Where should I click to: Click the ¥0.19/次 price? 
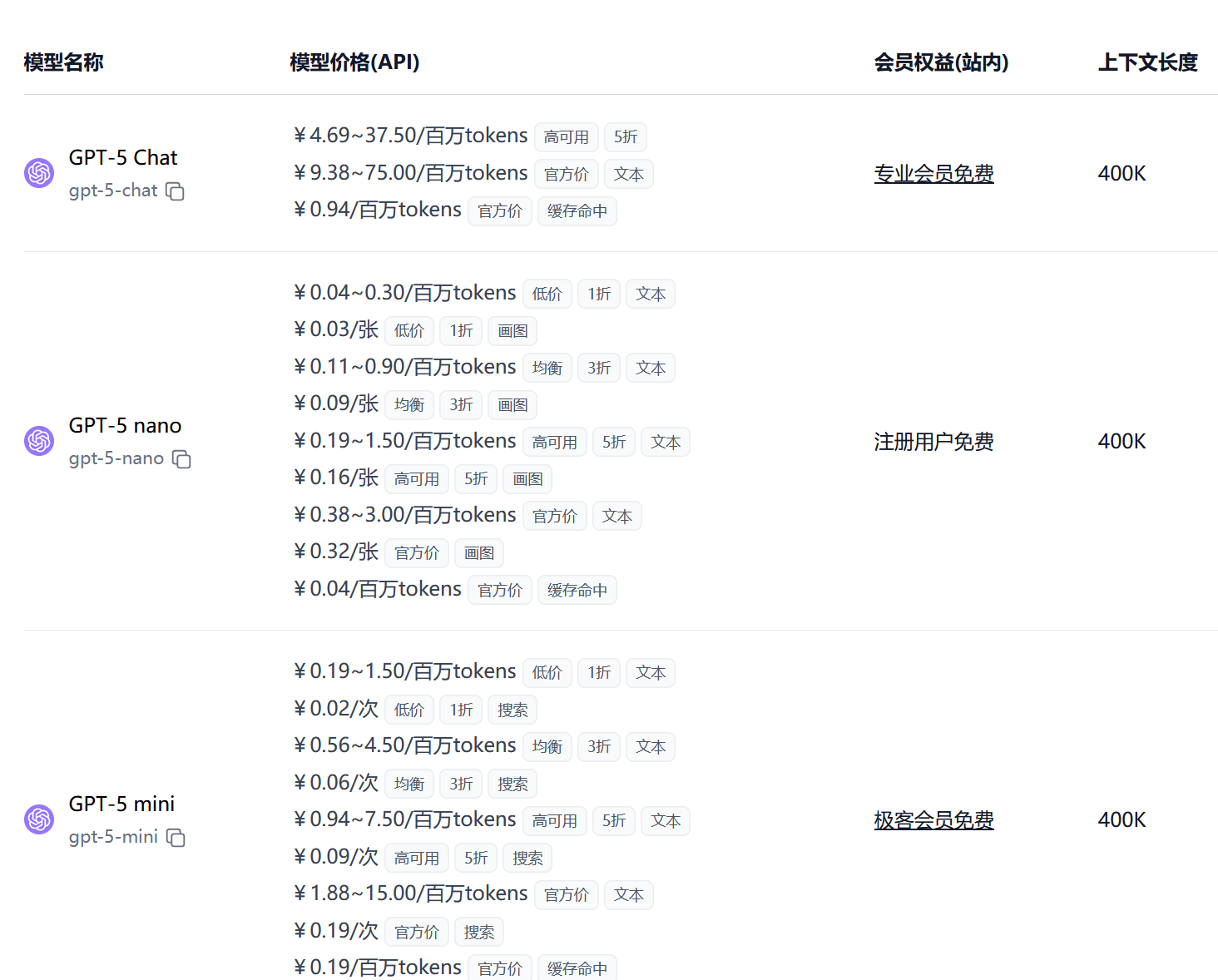tap(336, 931)
